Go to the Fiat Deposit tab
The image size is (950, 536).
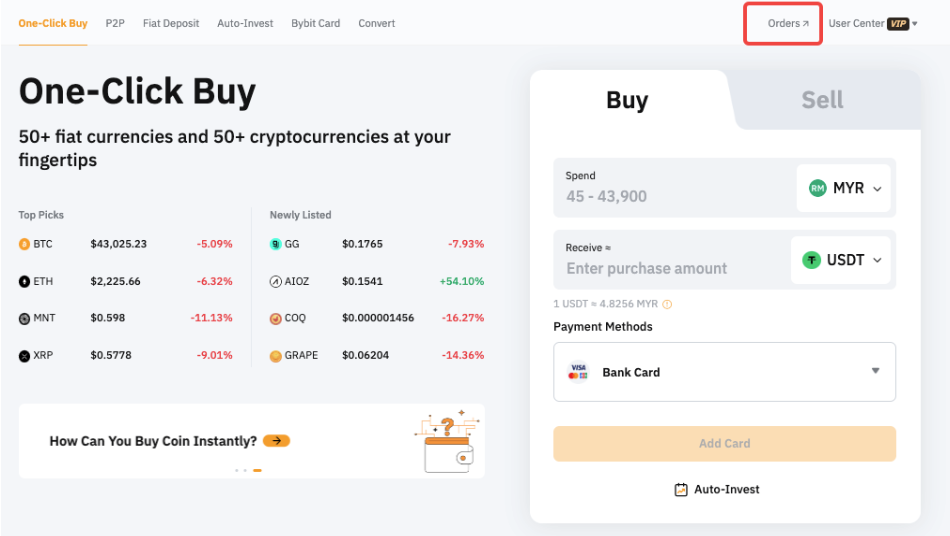[x=171, y=23]
